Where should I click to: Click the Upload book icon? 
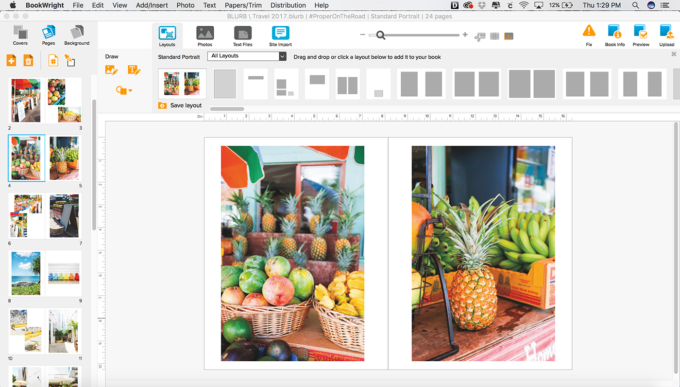tap(667, 35)
